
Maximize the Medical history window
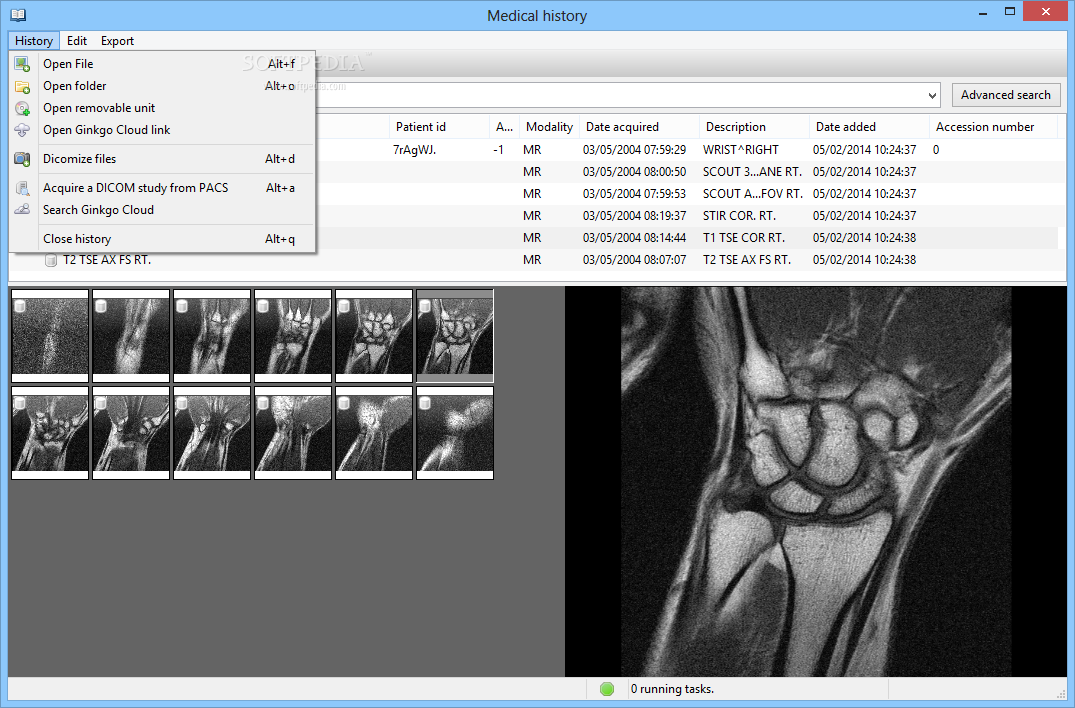(x=1010, y=12)
